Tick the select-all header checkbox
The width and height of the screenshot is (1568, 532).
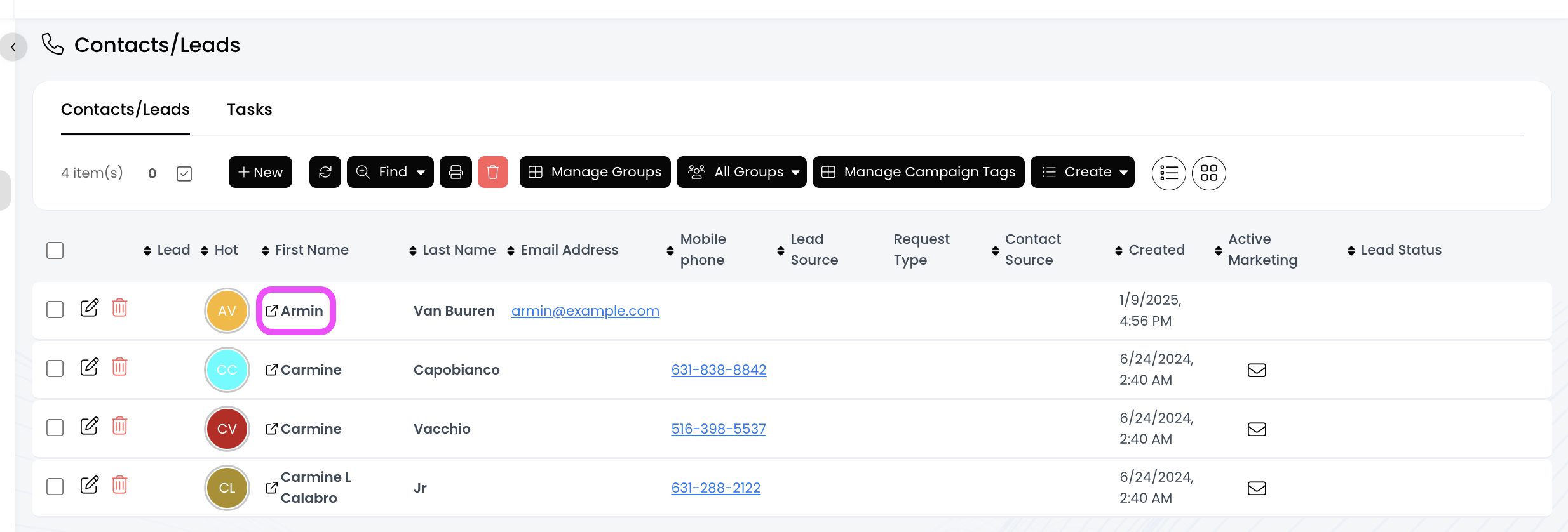(55, 250)
